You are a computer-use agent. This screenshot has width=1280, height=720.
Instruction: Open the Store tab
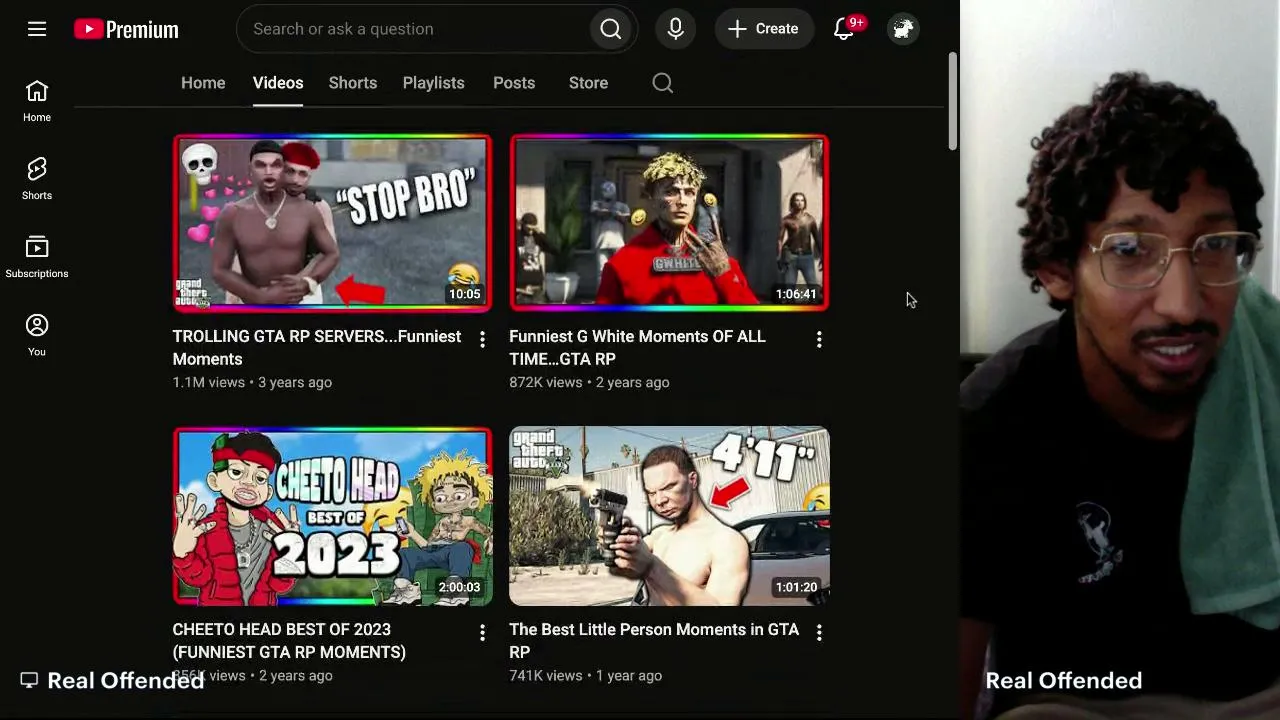click(x=588, y=83)
